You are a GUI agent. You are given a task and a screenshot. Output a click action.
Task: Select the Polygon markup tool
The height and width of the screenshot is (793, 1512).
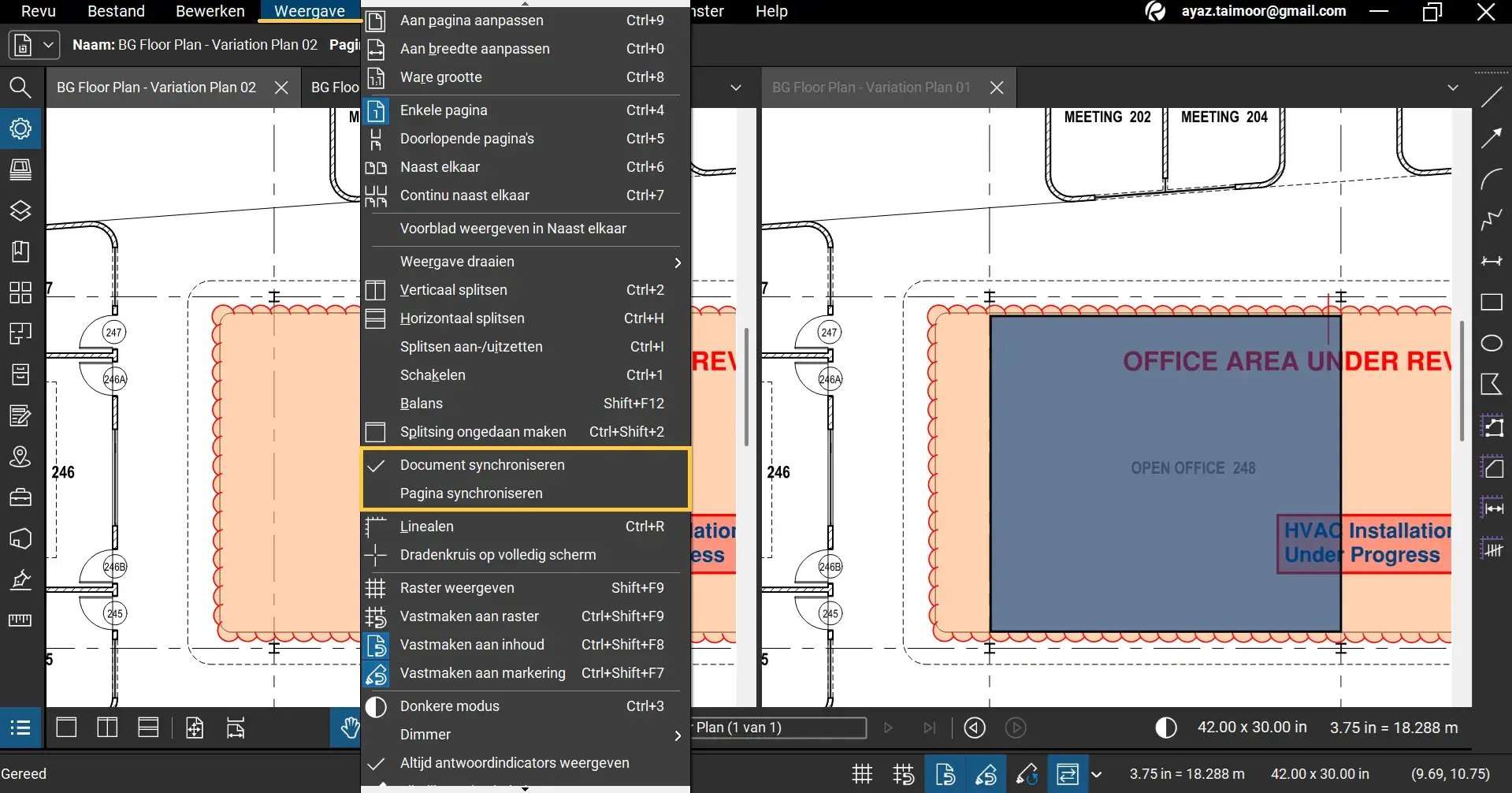pos(1492,385)
